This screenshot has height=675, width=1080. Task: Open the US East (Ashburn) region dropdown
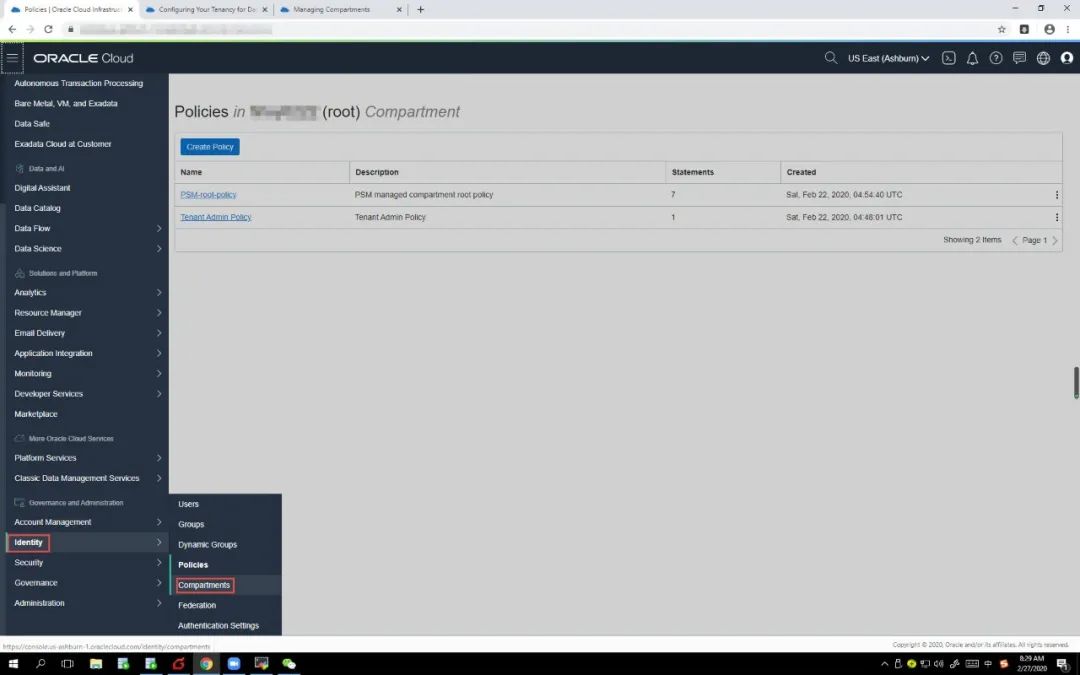888,58
